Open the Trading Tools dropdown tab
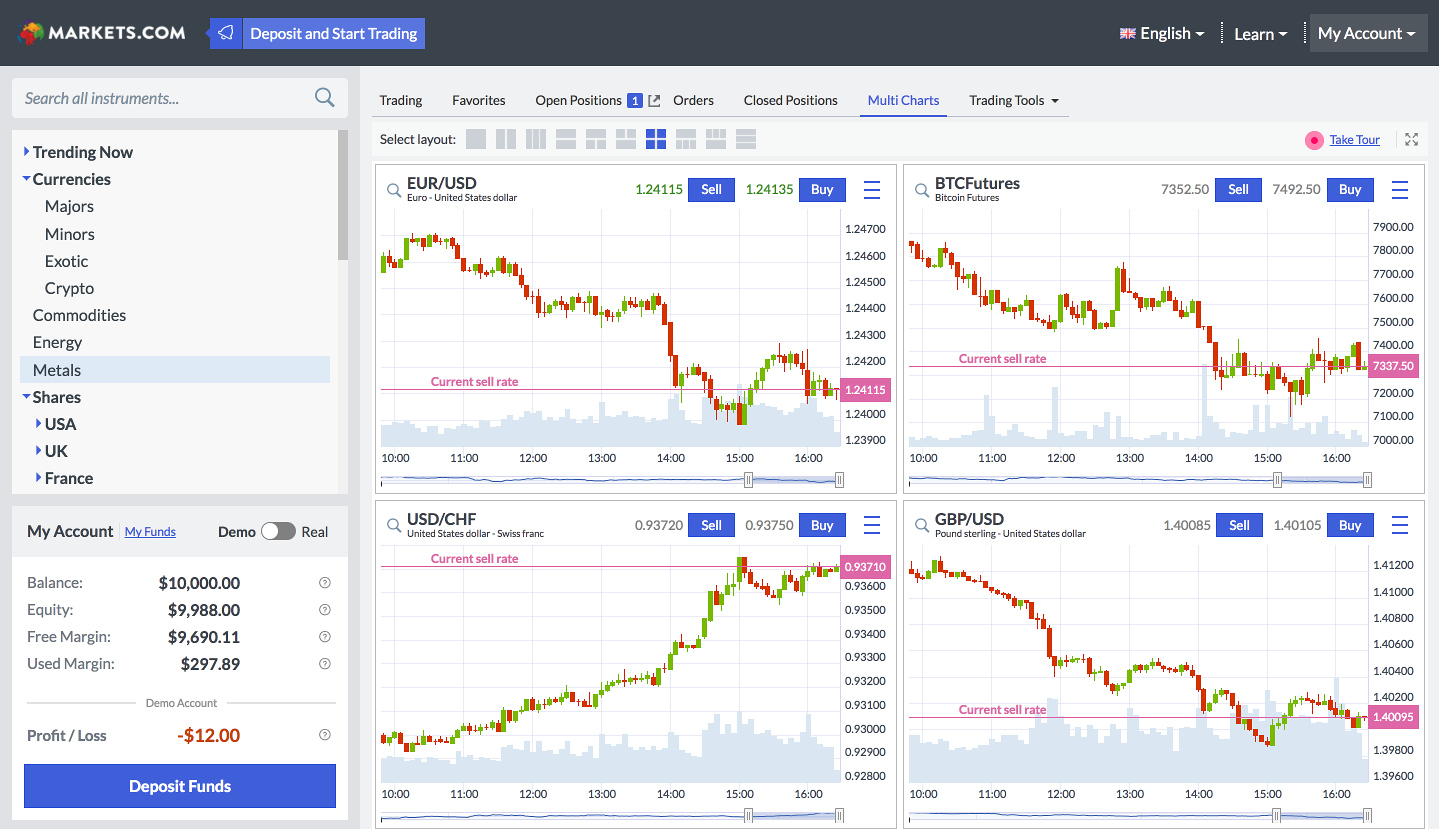 [1014, 100]
